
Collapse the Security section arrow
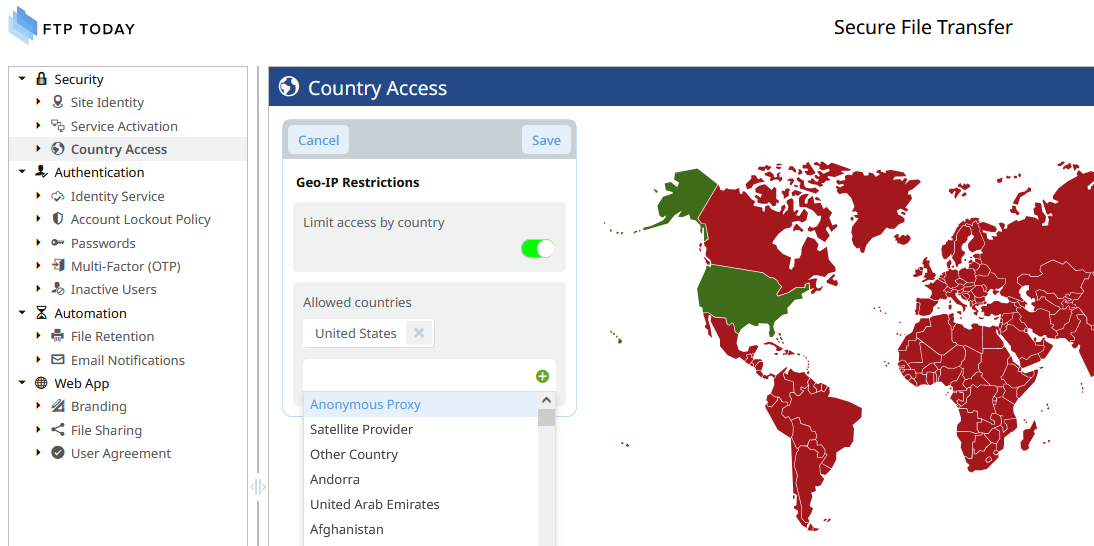22,79
